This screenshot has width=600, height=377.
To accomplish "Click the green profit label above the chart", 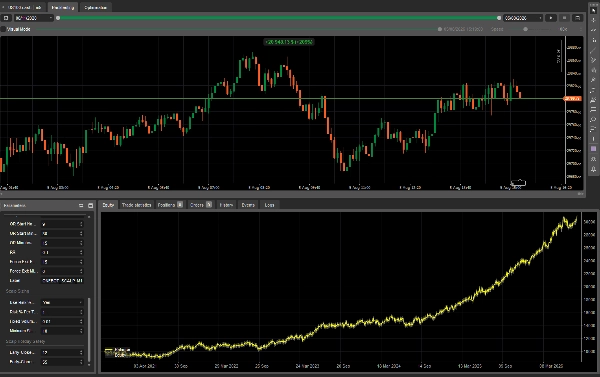I will point(289,42).
